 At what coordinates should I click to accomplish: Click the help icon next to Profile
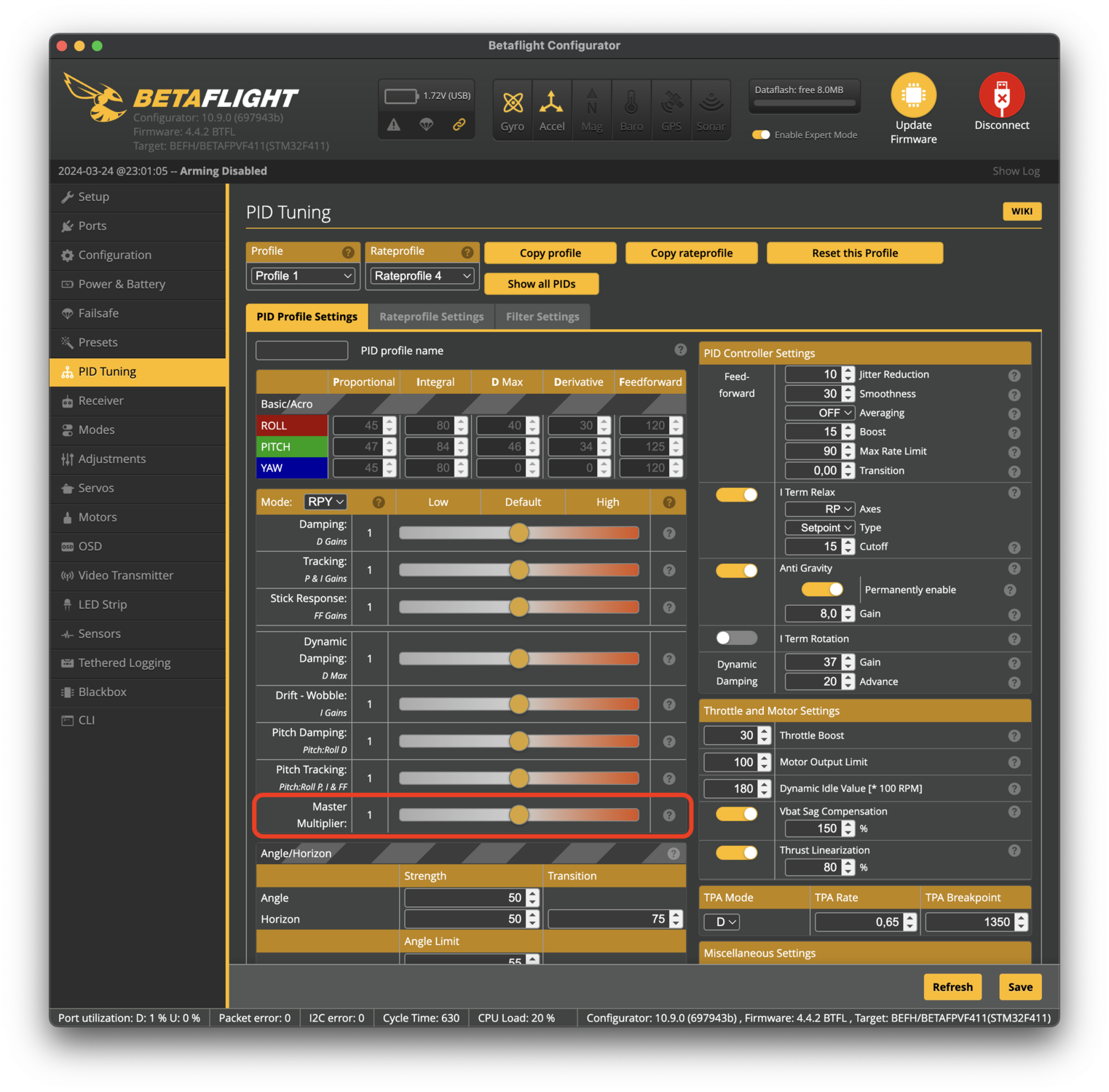pyautogui.click(x=348, y=252)
